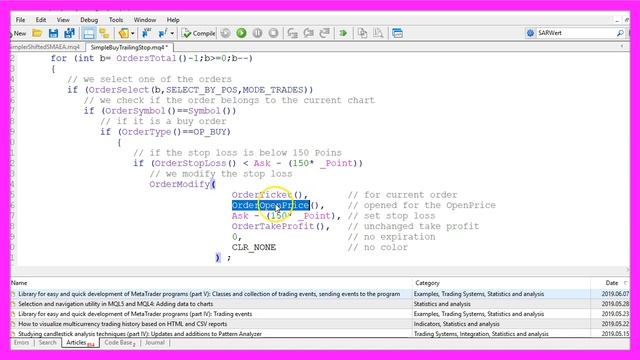Click the magnifier search icon
Image resolution: width=640 pixels, height=360 pixels.
coord(620,33)
